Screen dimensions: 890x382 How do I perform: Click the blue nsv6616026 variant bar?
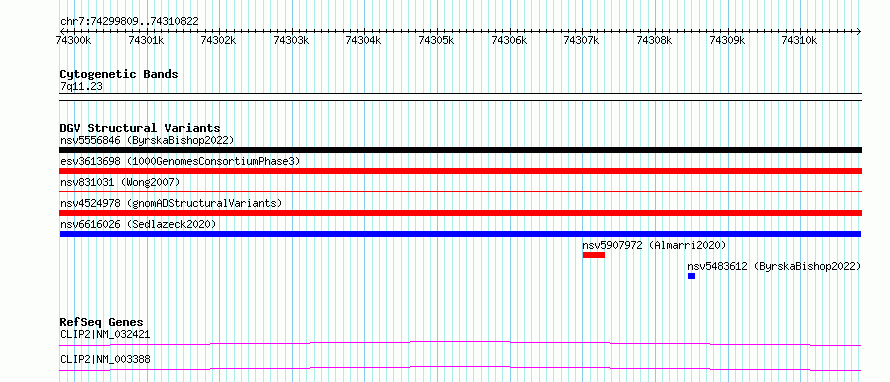point(460,234)
